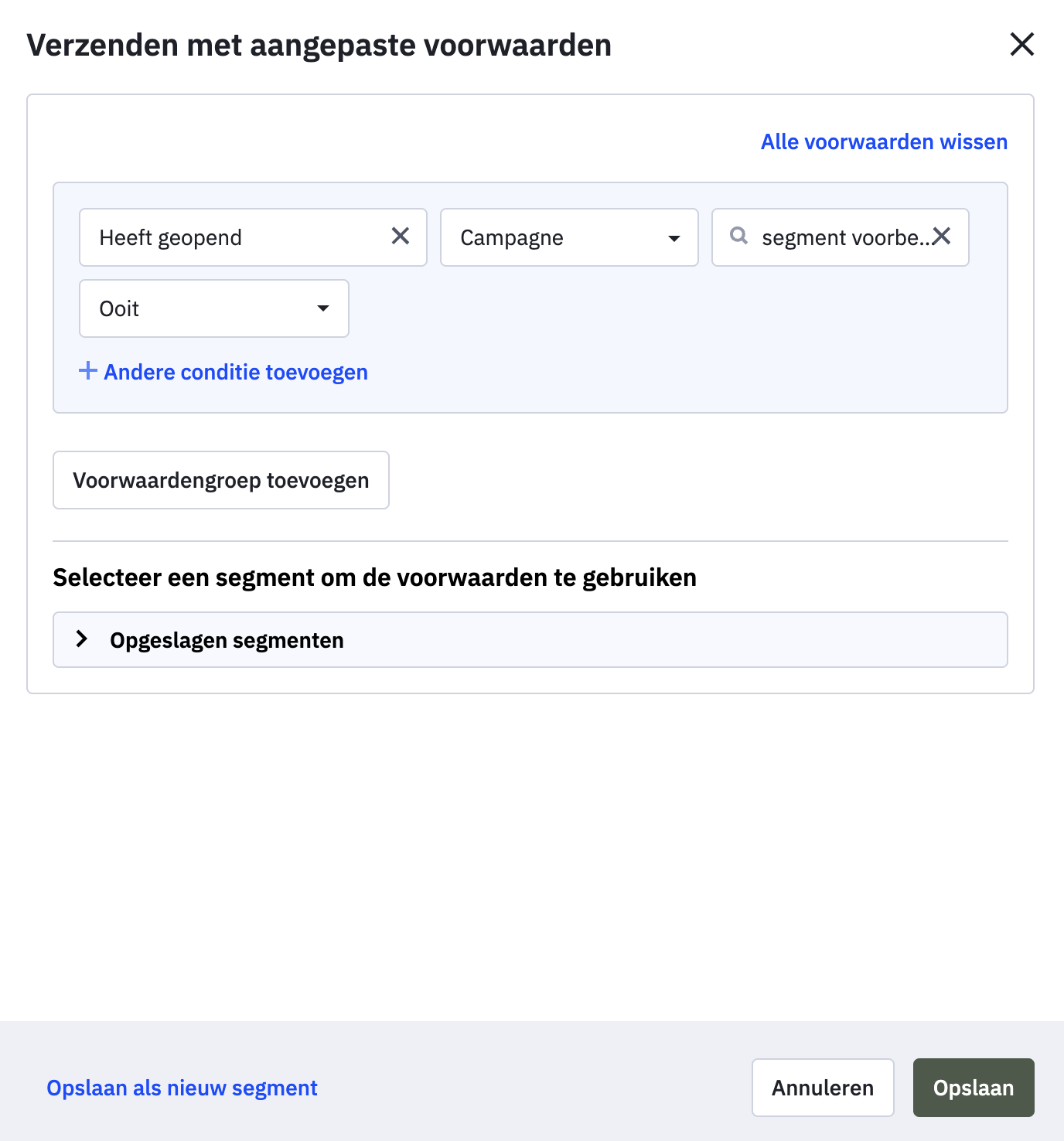Screen dimensions: 1064x1141
Task: Click Alle voorwaarden wissen
Action: pos(883,141)
